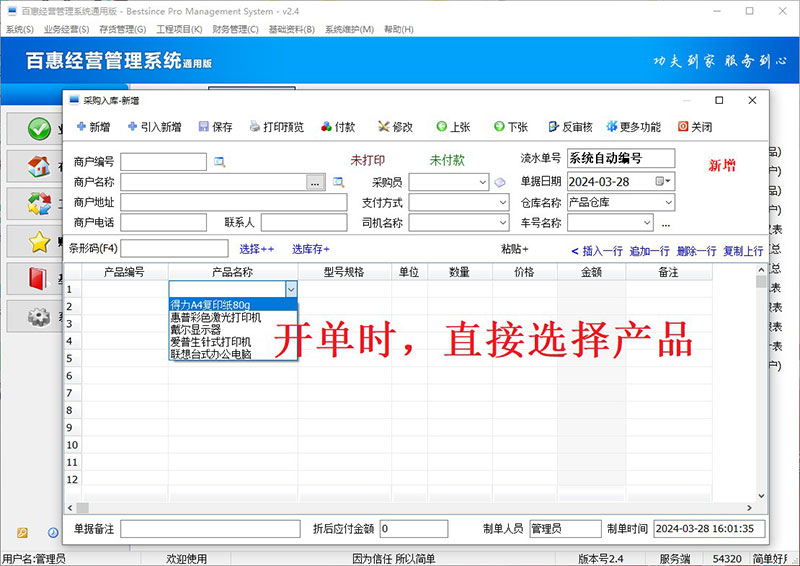Image resolution: width=800 pixels, height=566 pixels.
Task: Expand the 仓库名称 dropdown
Action: [x=668, y=203]
